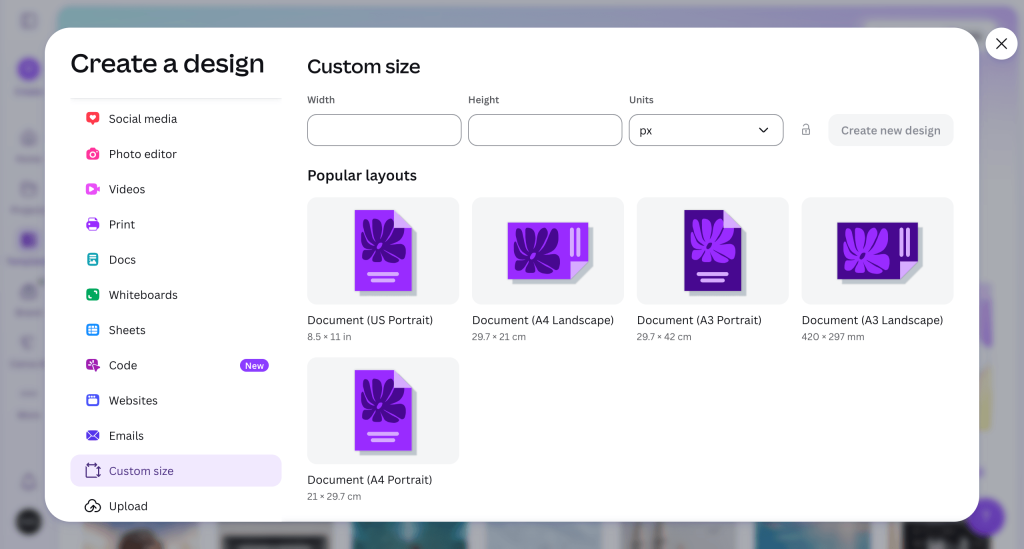Viewport: 1024px width, 549px height.
Task: Choose the Sheets category
Action: point(176,330)
